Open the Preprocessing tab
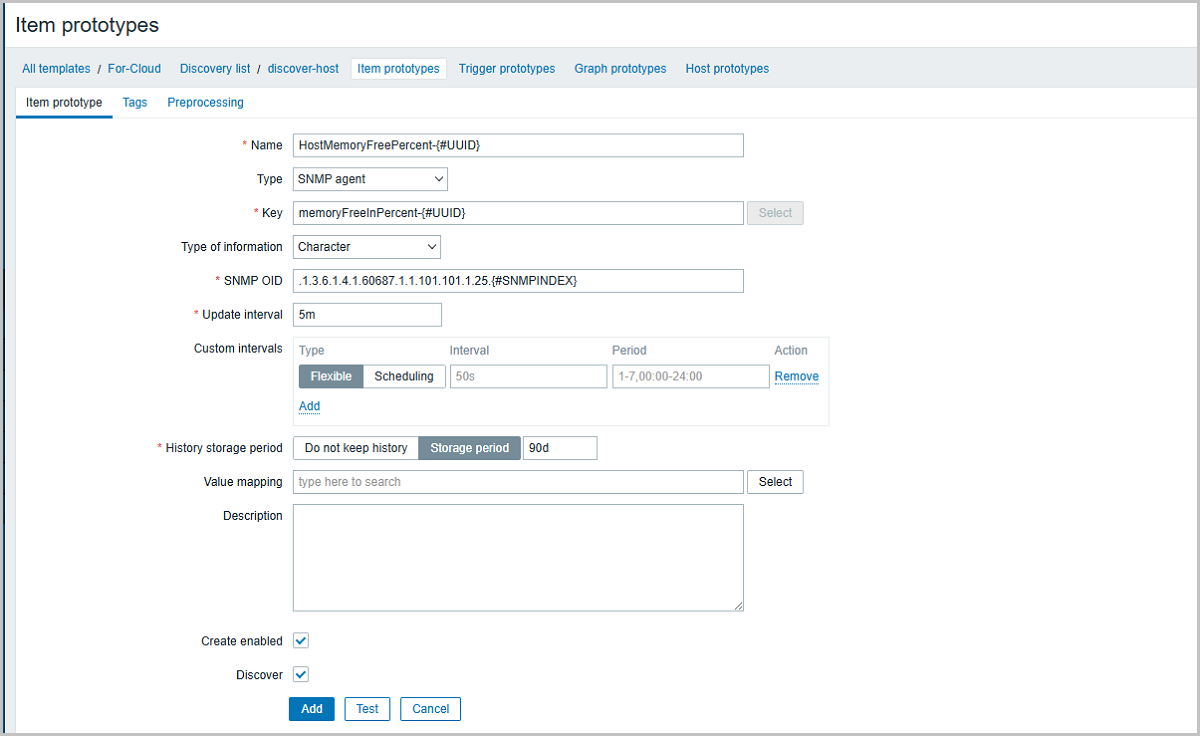1200x736 pixels. pos(205,102)
